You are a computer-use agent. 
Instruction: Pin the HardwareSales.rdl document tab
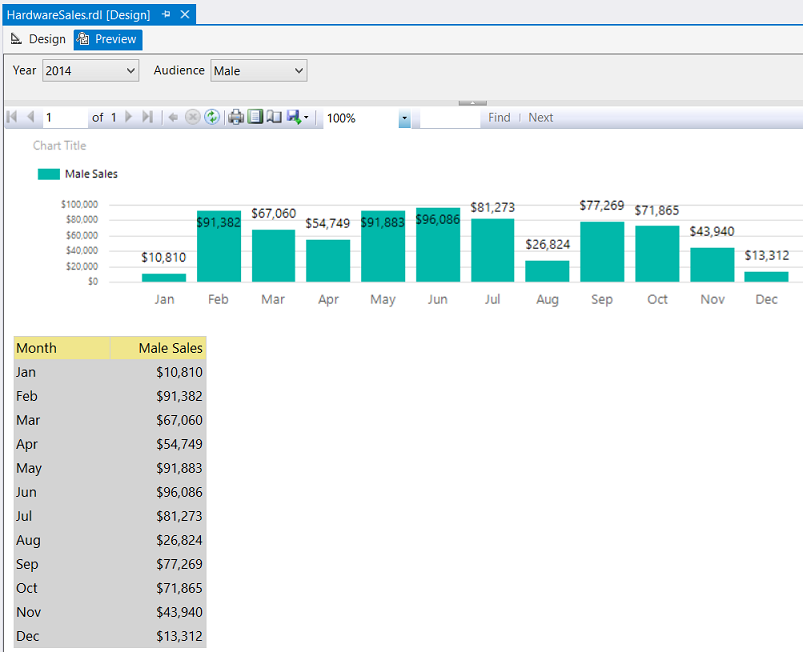(x=166, y=15)
